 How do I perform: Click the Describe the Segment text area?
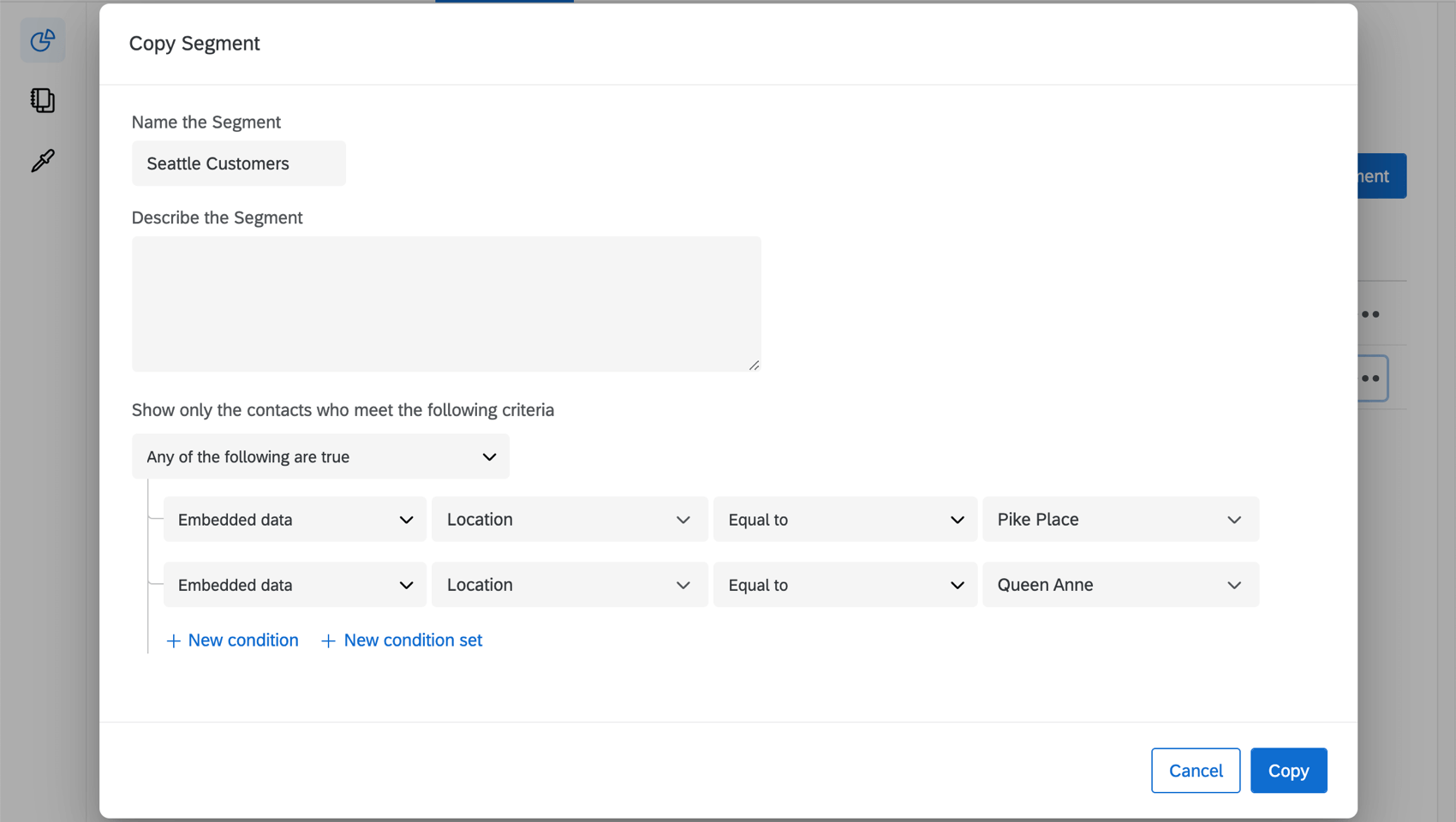point(446,304)
